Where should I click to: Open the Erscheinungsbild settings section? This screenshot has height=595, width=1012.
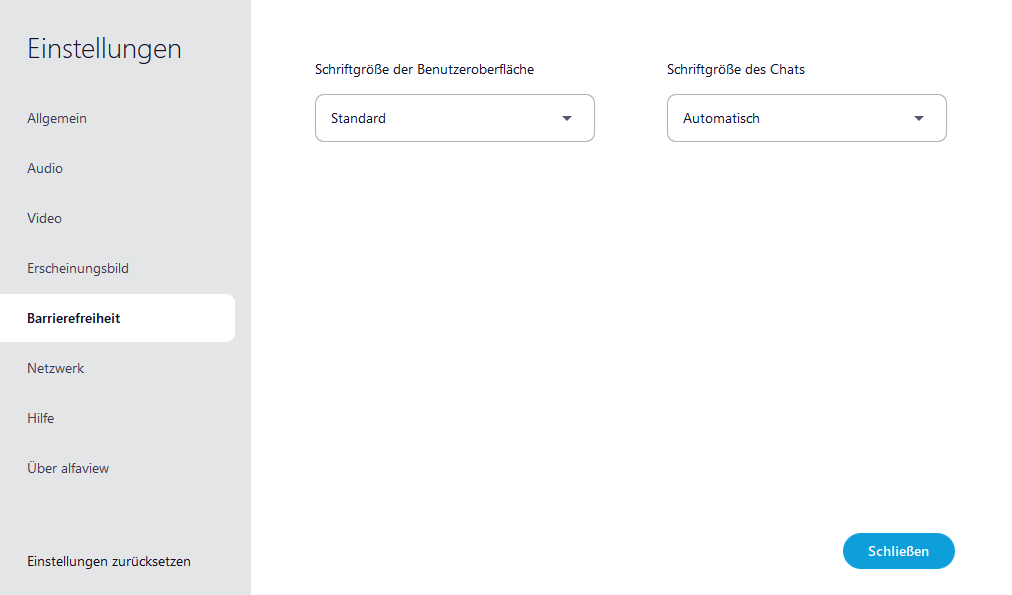[x=79, y=268]
